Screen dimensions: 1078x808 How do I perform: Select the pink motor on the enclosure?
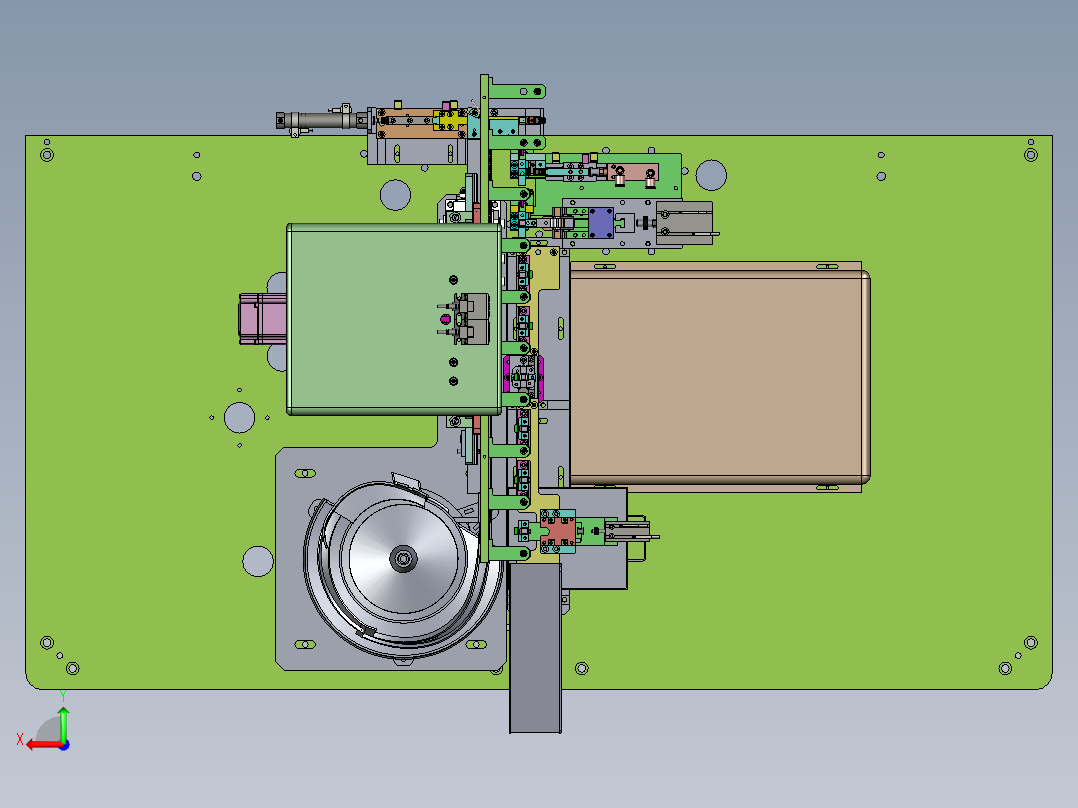coord(263,319)
